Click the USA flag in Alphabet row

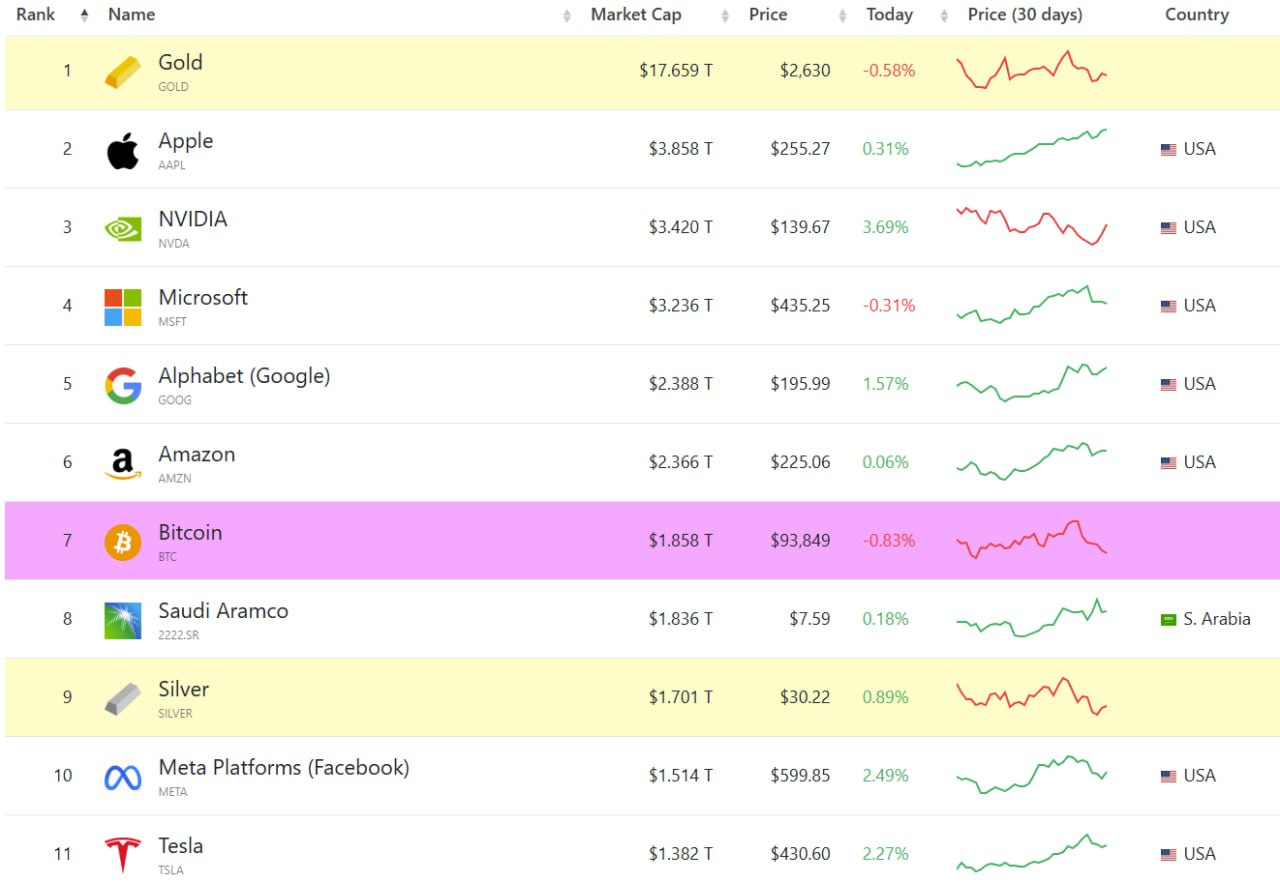point(1168,384)
